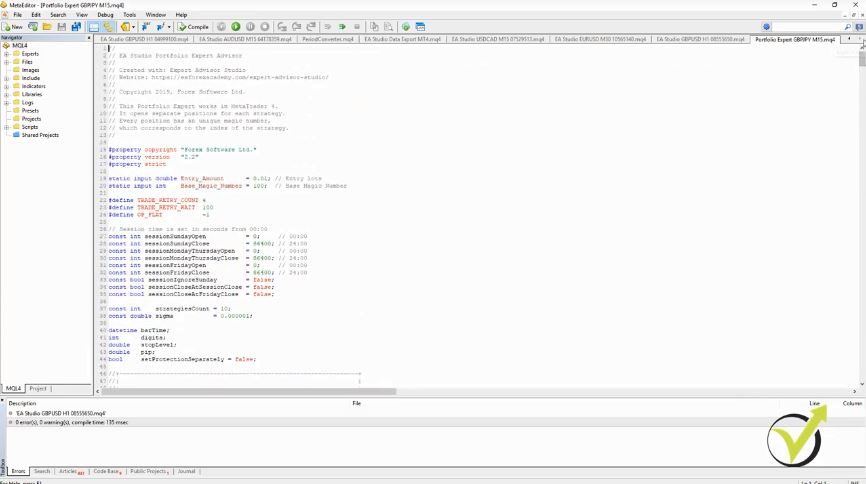Close the Navigator panel

(x=87, y=38)
